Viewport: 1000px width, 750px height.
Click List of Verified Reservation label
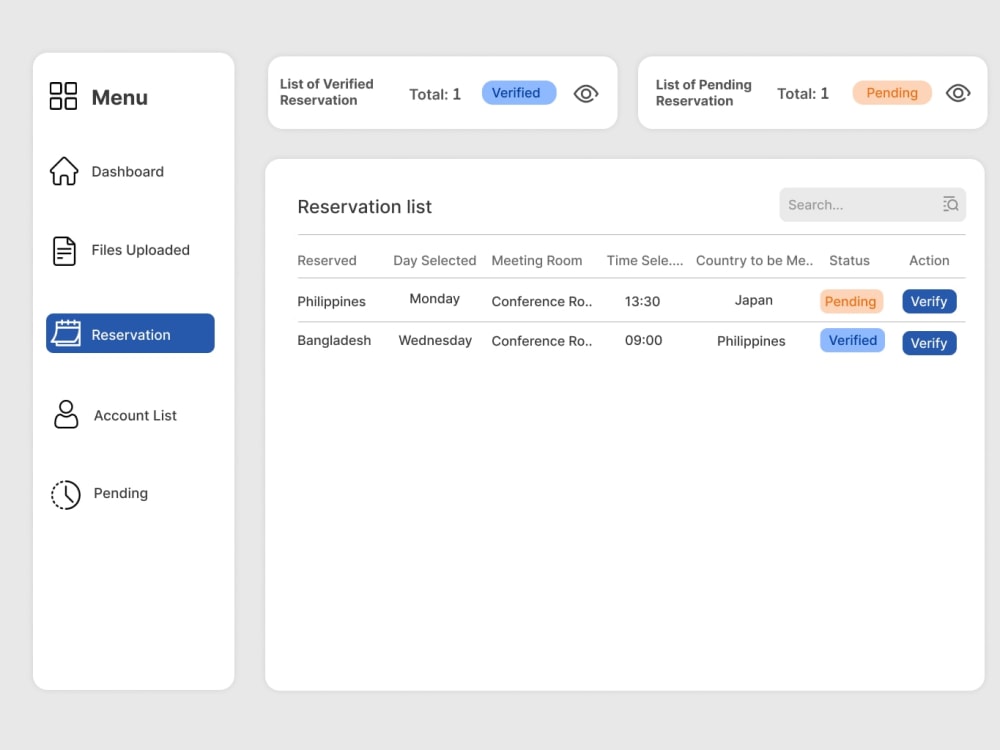pyautogui.click(x=327, y=92)
